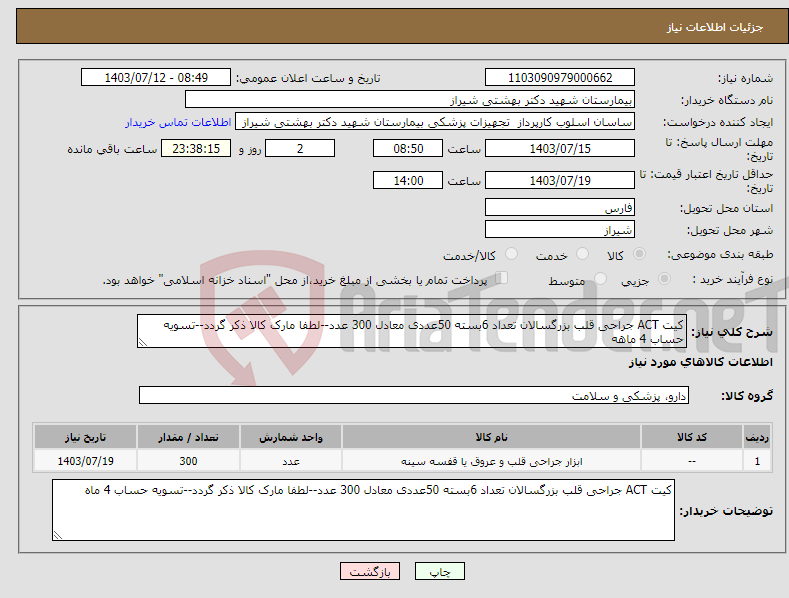Click the quantity cell 300 in the table

point(188,461)
